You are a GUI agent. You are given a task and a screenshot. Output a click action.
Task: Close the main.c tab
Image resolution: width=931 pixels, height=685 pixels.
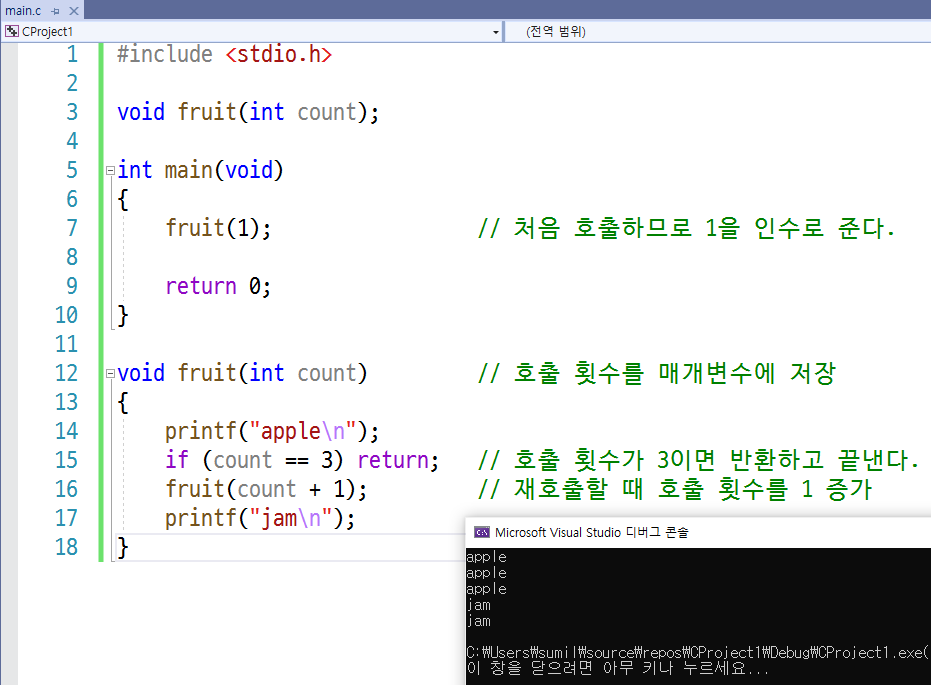pyautogui.click(x=74, y=11)
